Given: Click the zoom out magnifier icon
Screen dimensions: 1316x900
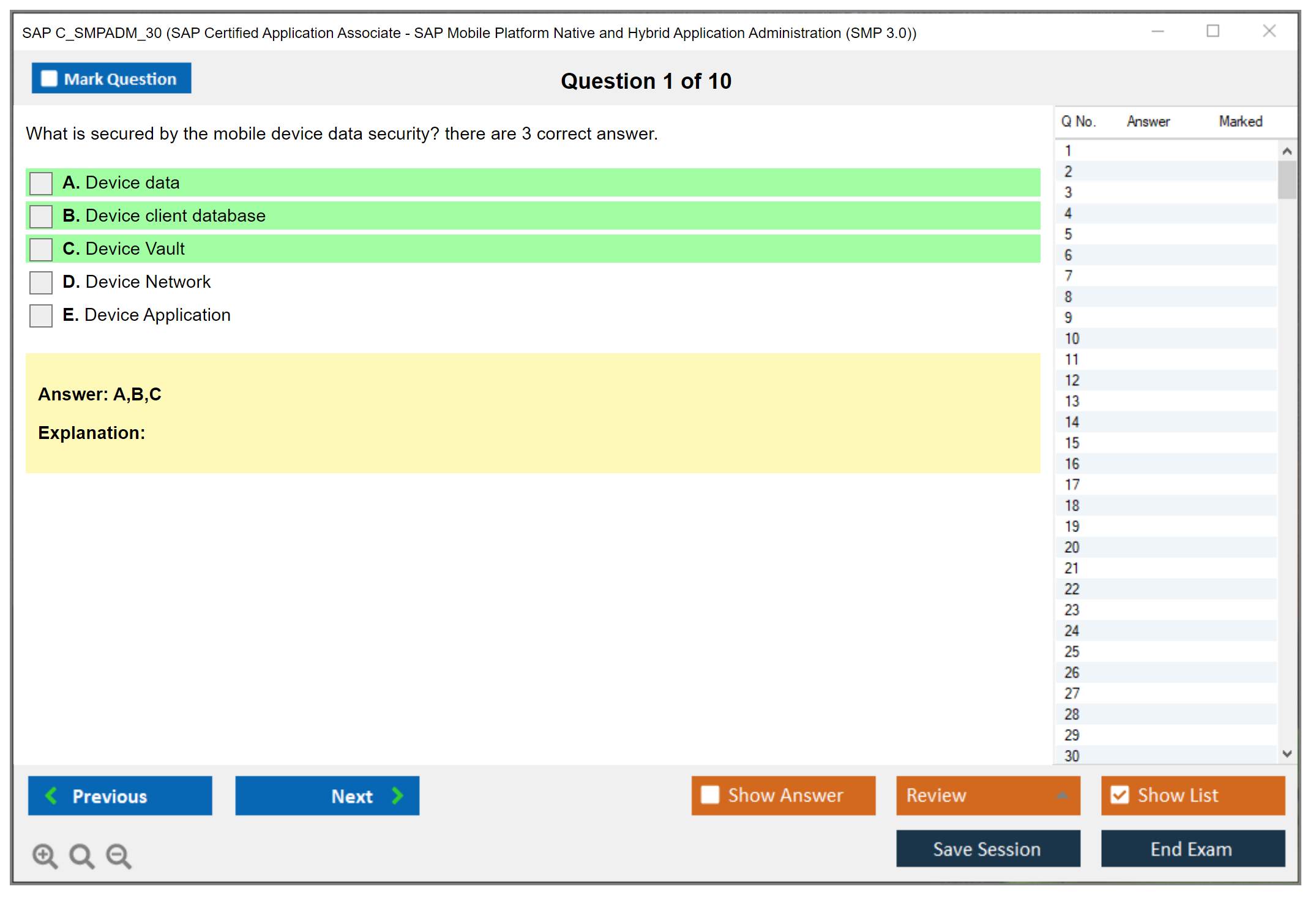Looking at the screenshot, I should [x=119, y=855].
